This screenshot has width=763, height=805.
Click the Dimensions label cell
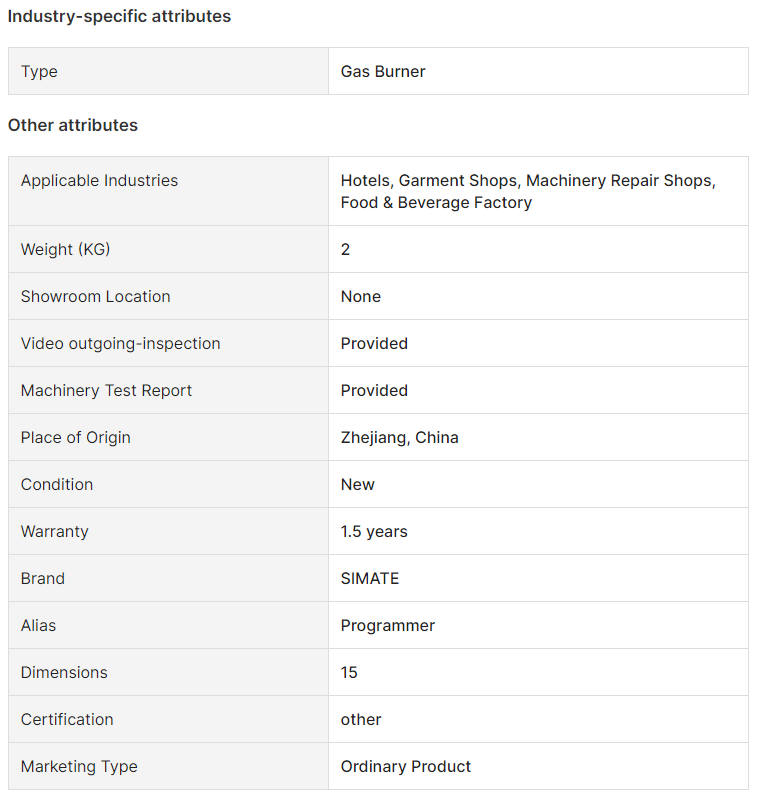tap(168, 673)
